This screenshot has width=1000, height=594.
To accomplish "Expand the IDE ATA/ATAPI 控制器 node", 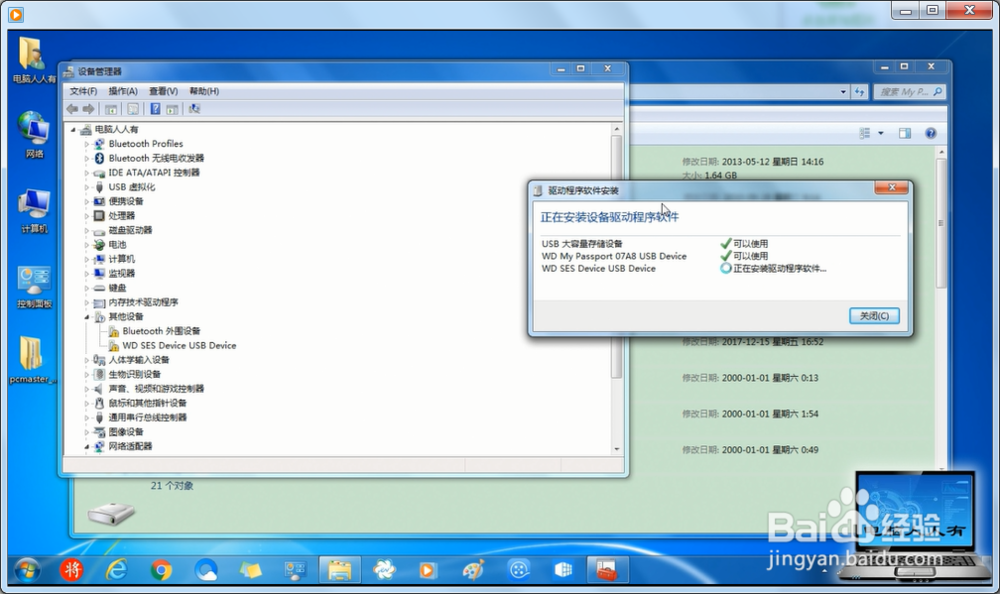I will coord(87,173).
